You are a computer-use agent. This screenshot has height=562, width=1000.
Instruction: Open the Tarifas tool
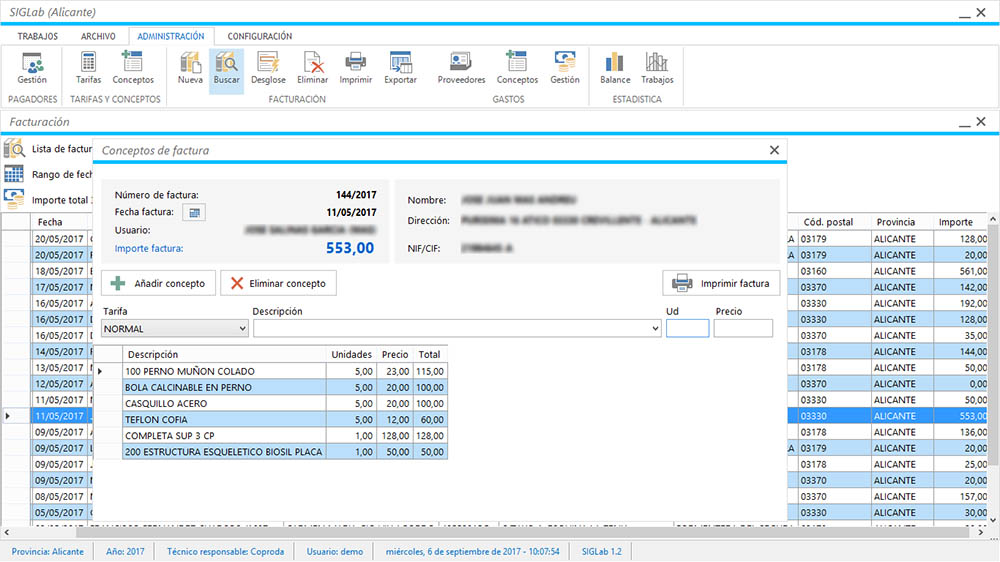(88, 68)
